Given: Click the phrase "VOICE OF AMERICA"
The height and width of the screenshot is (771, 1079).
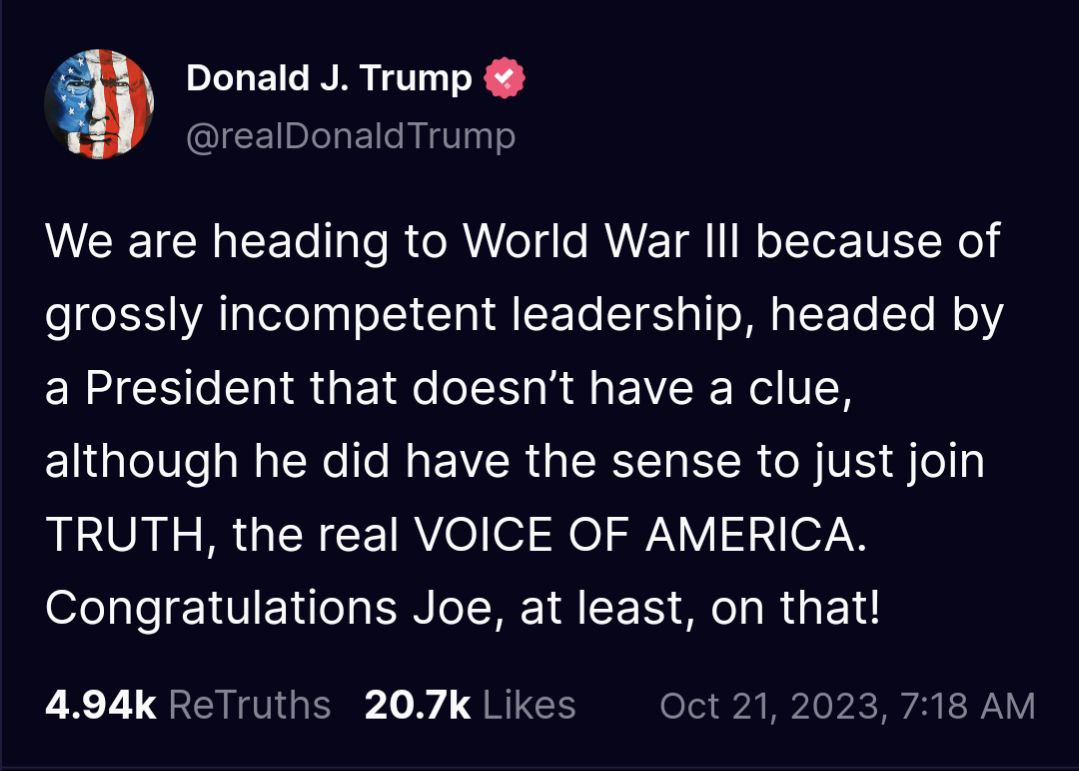Looking at the screenshot, I should coord(636,536).
